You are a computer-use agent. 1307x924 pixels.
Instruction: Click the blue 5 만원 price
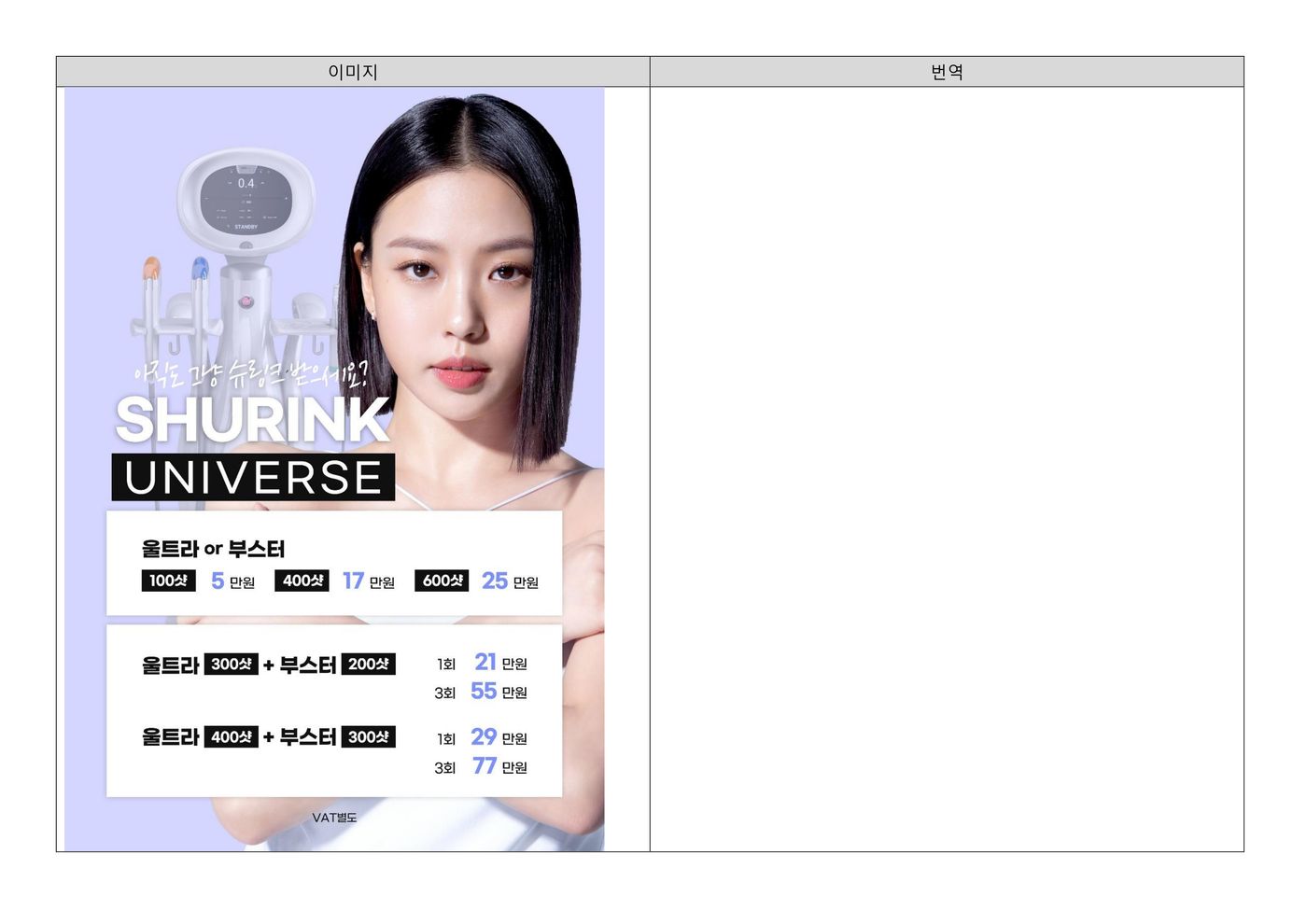pos(232,581)
